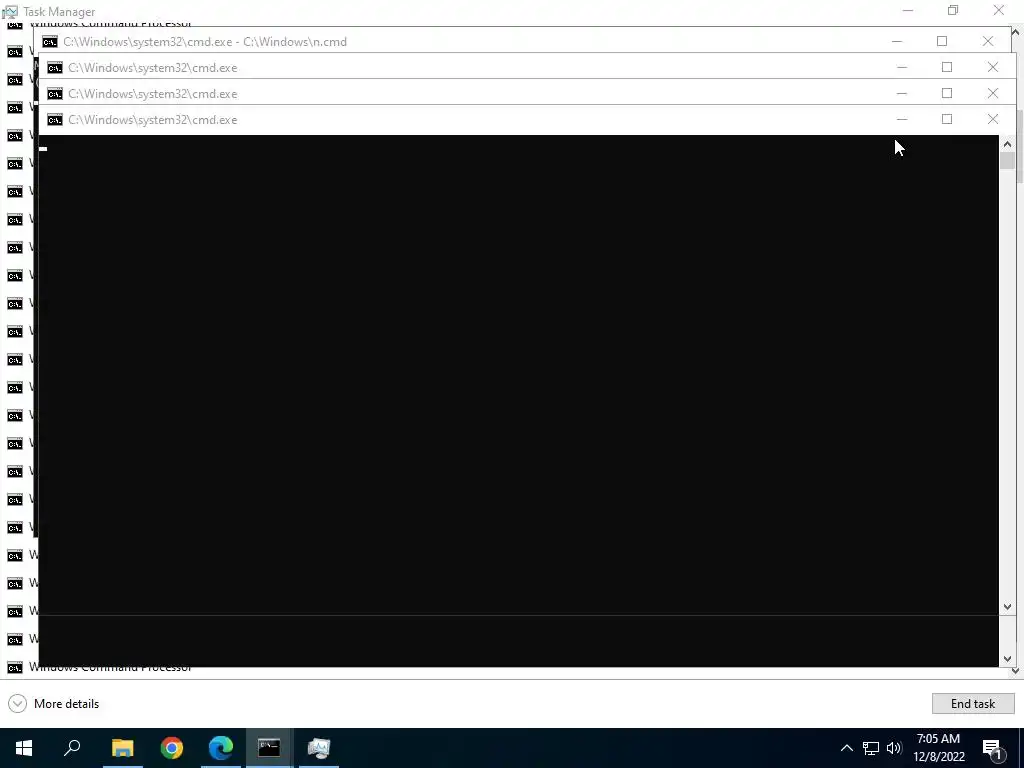Launch Google Chrome from the taskbar
1024x768 pixels.
tap(172, 748)
